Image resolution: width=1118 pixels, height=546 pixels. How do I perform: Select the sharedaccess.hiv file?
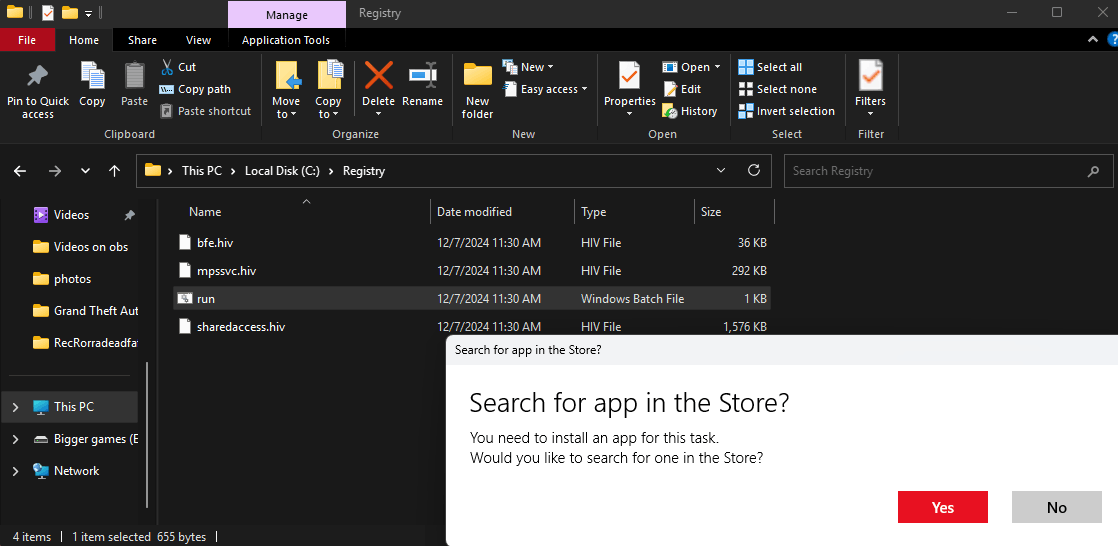[471, 327]
